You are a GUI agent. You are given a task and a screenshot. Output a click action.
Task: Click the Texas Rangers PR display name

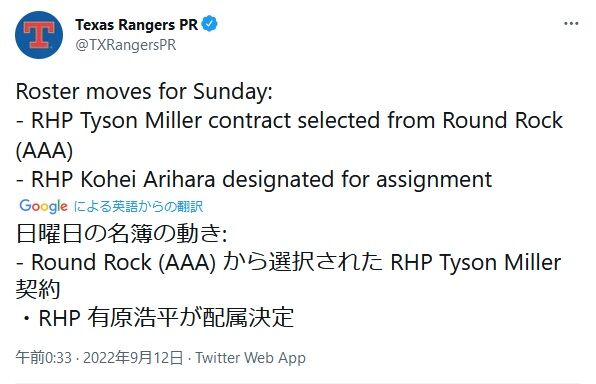136,25
